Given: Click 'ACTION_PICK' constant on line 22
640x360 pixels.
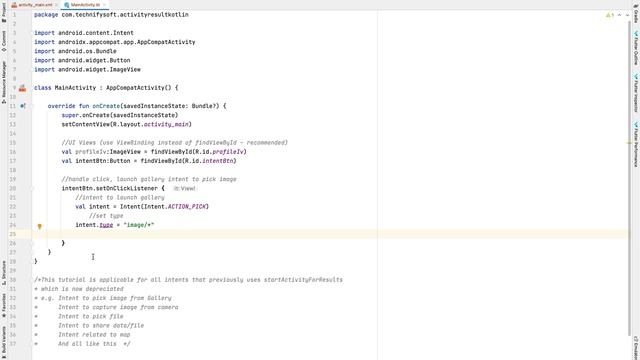Looking at the screenshot, I should point(187,207).
